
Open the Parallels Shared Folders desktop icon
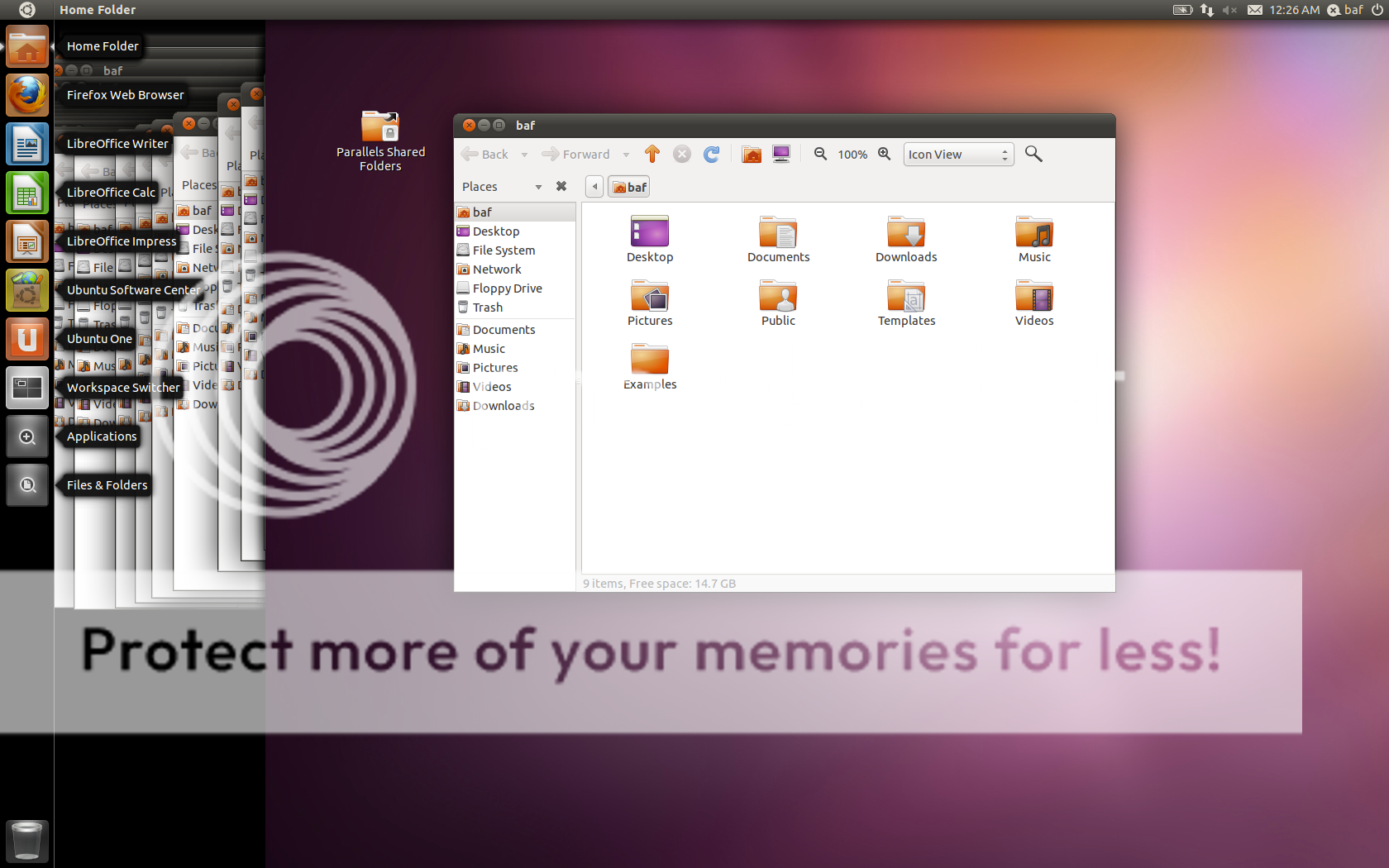tap(380, 141)
